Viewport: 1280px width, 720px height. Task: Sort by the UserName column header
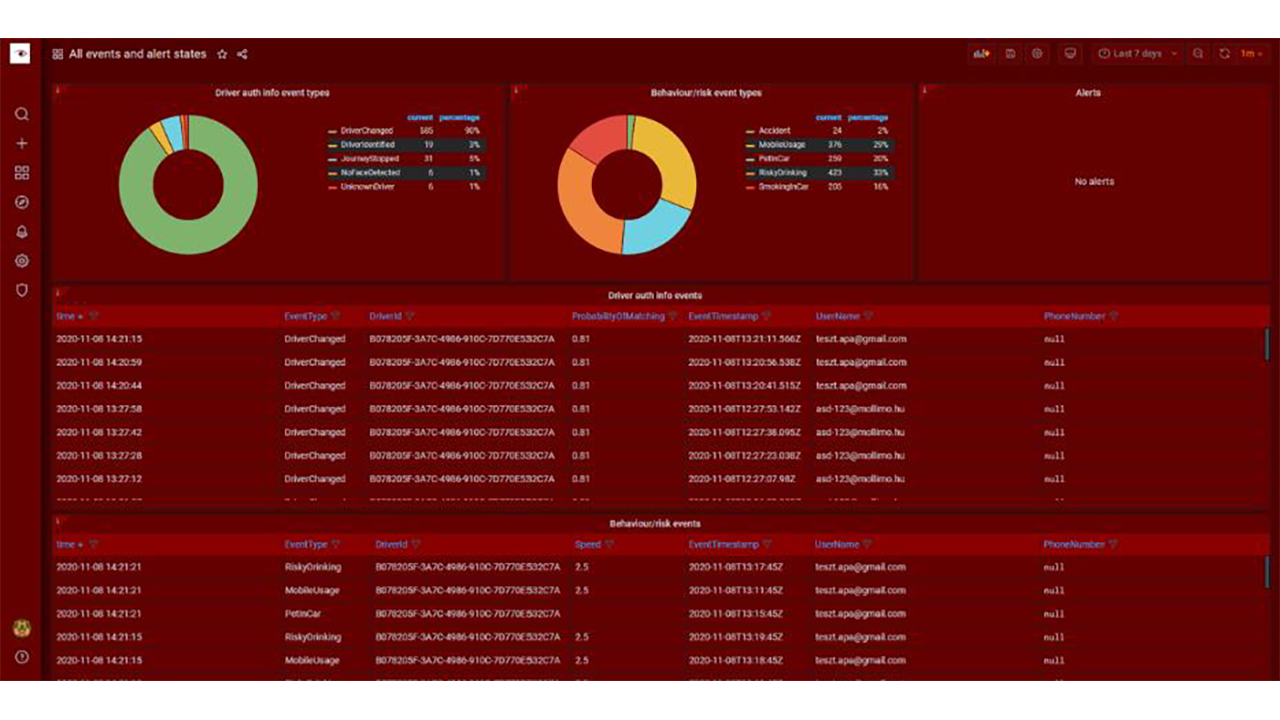[x=837, y=317]
